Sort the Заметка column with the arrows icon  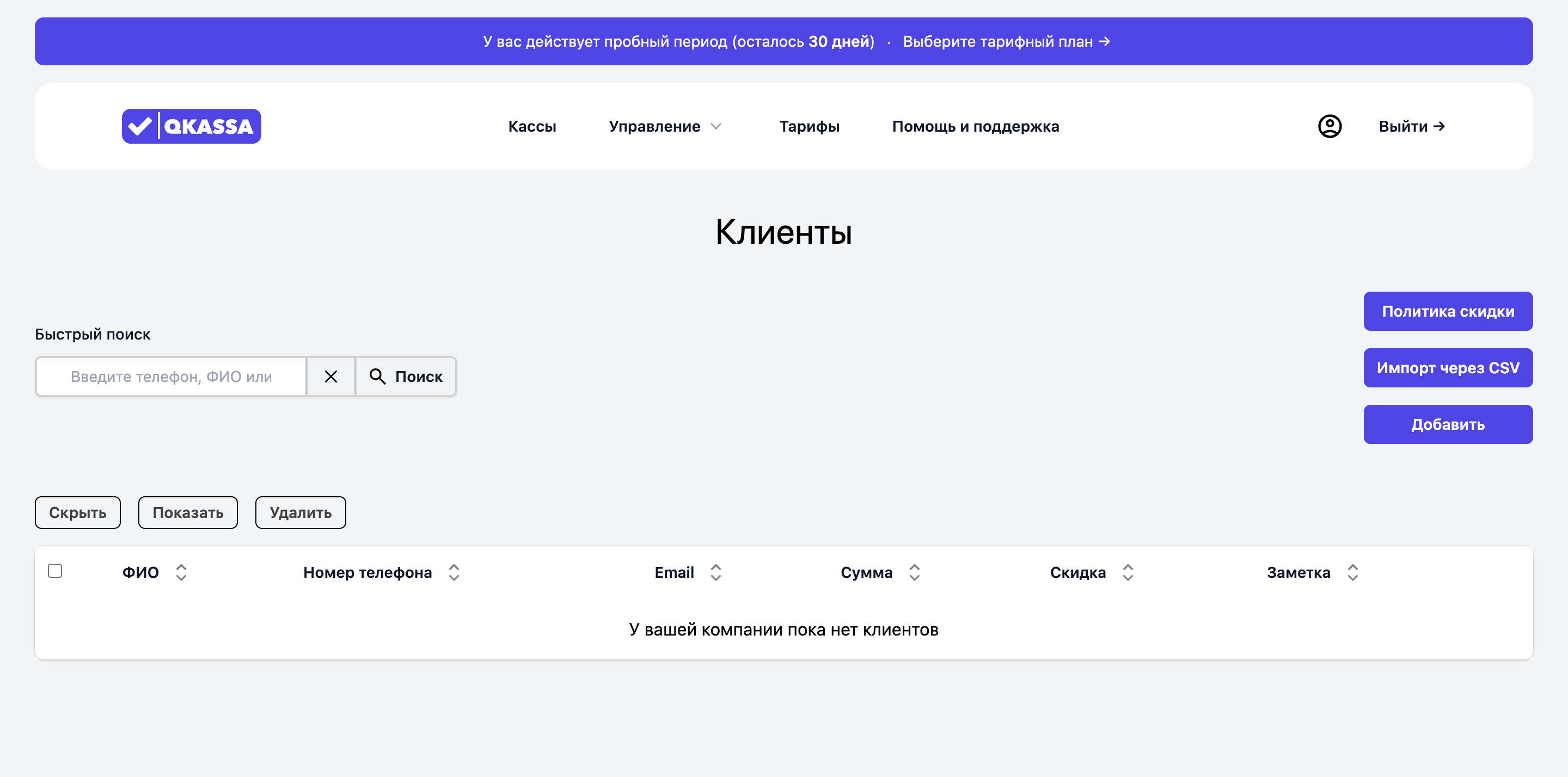pyautogui.click(x=1352, y=572)
